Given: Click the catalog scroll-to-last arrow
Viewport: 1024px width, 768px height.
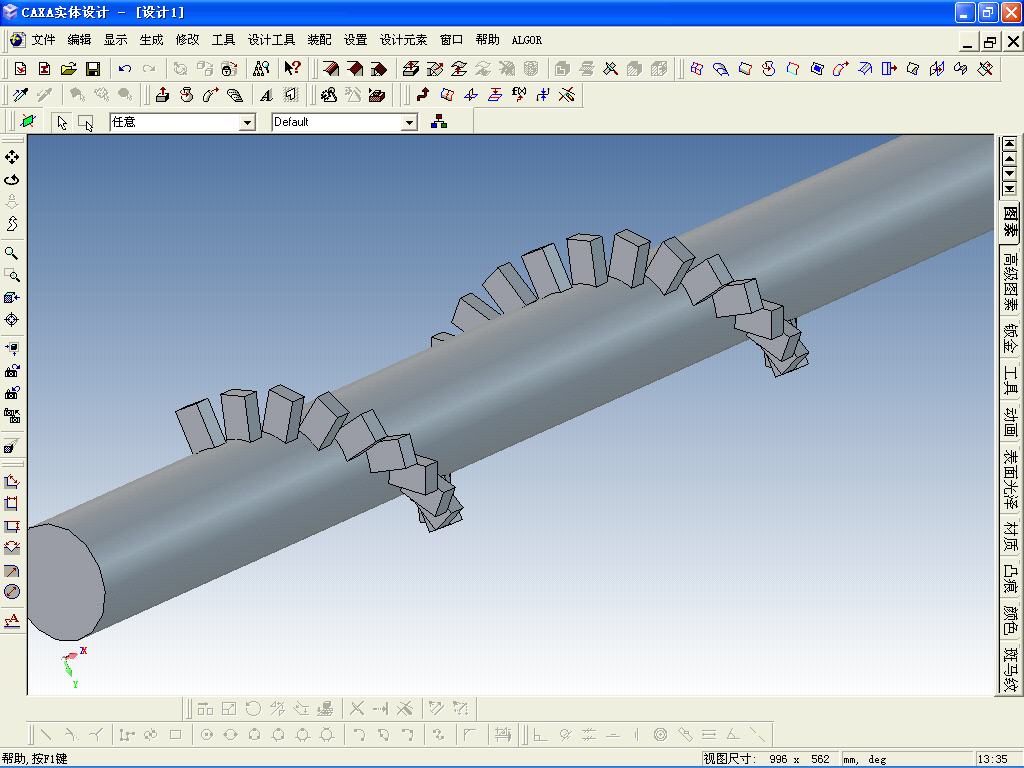Looking at the screenshot, I should [1010, 189].
